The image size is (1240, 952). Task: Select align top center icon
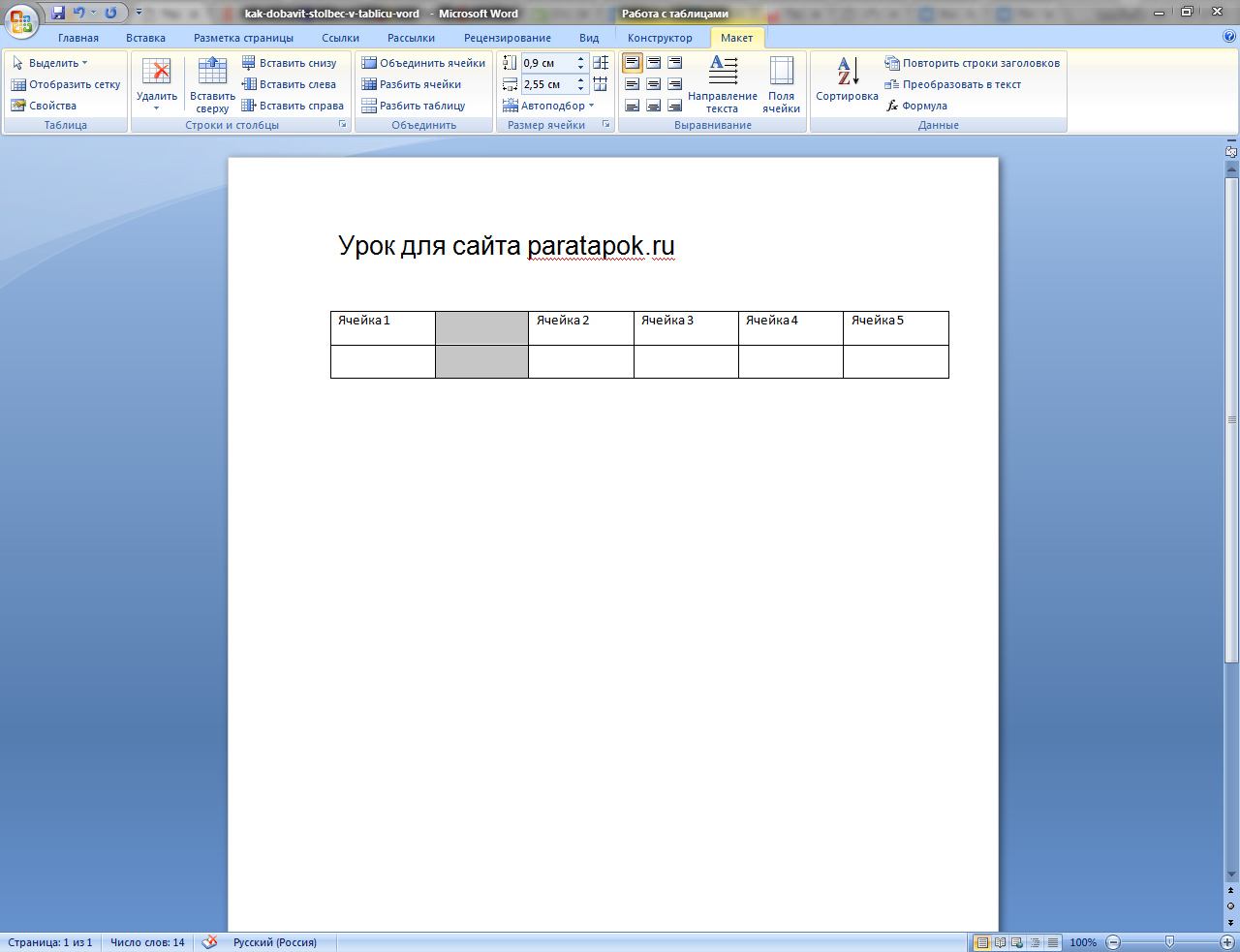tap(654, 63)
